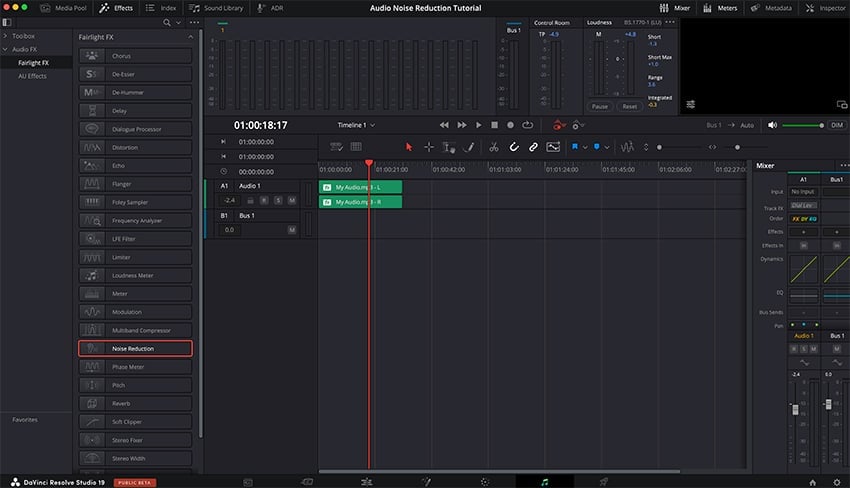Select the De-Esser effect
This screenshot has height=488, width=850.
click(x=136, y=74)
